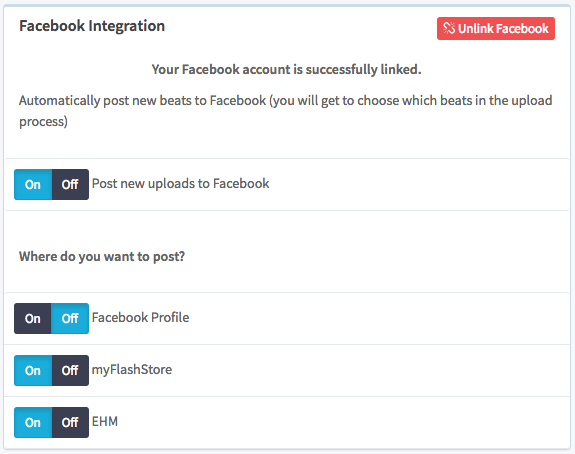Disable posting to myFlashStore
Screen dimensions: 575x454
click(70, 370)
